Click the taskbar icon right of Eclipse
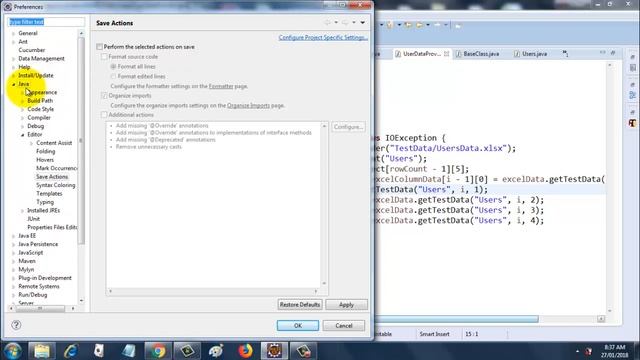 [304, 351]
